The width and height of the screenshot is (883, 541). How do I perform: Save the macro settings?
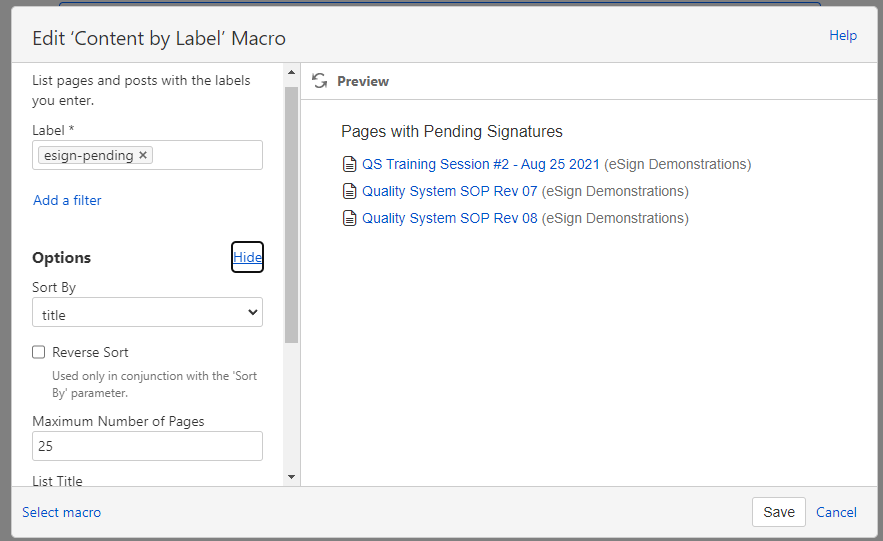[778, 512]
